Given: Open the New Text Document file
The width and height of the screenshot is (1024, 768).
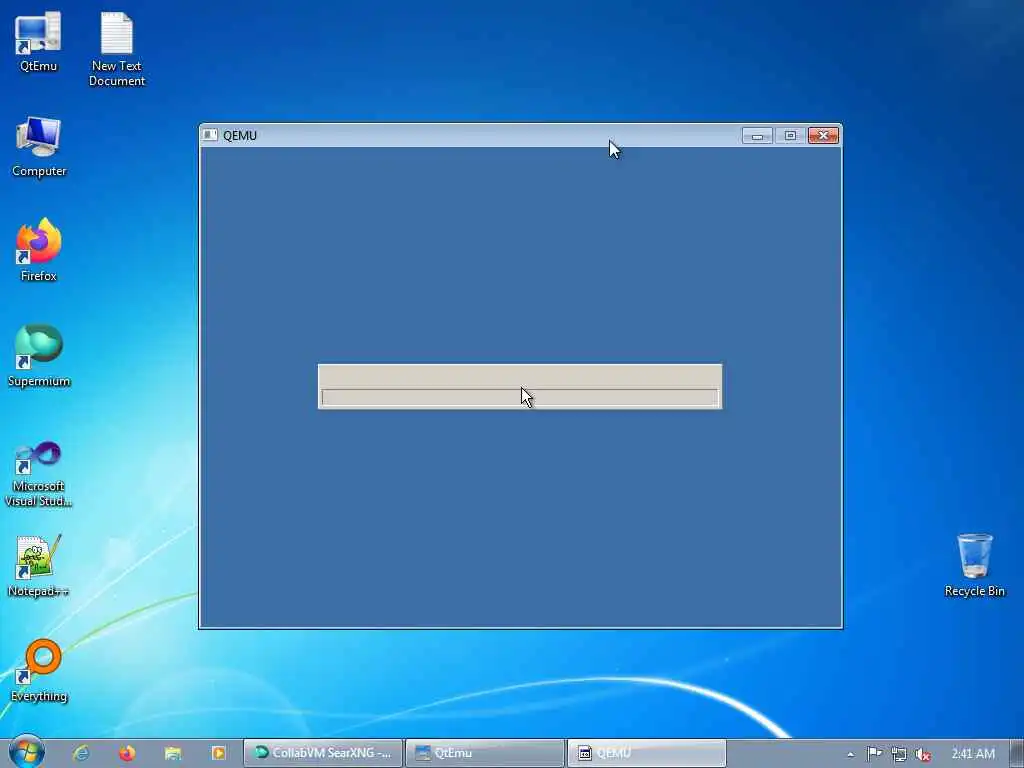Looking at the screenshot, I should (117, 48).
